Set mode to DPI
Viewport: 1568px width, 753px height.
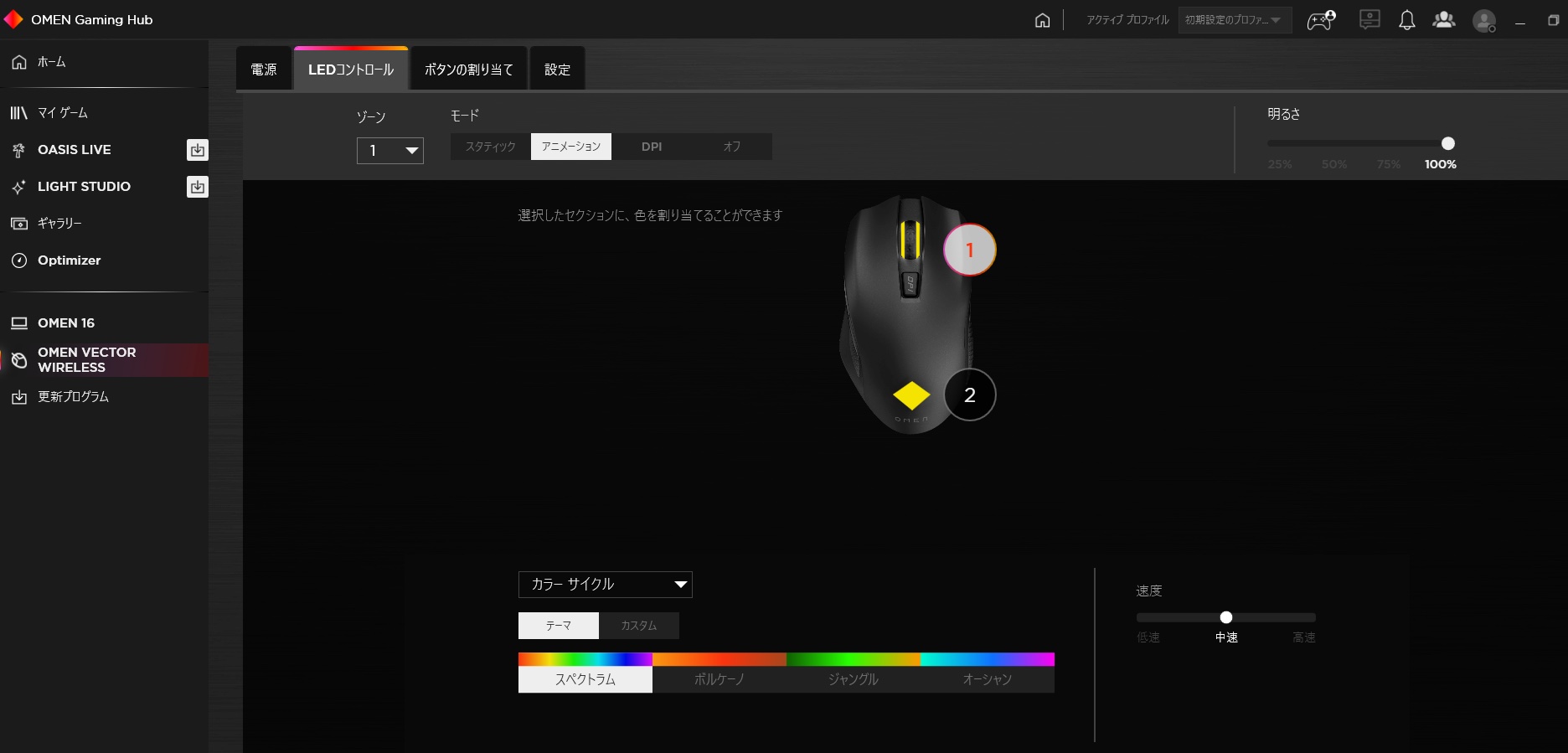tap(652, 147)
